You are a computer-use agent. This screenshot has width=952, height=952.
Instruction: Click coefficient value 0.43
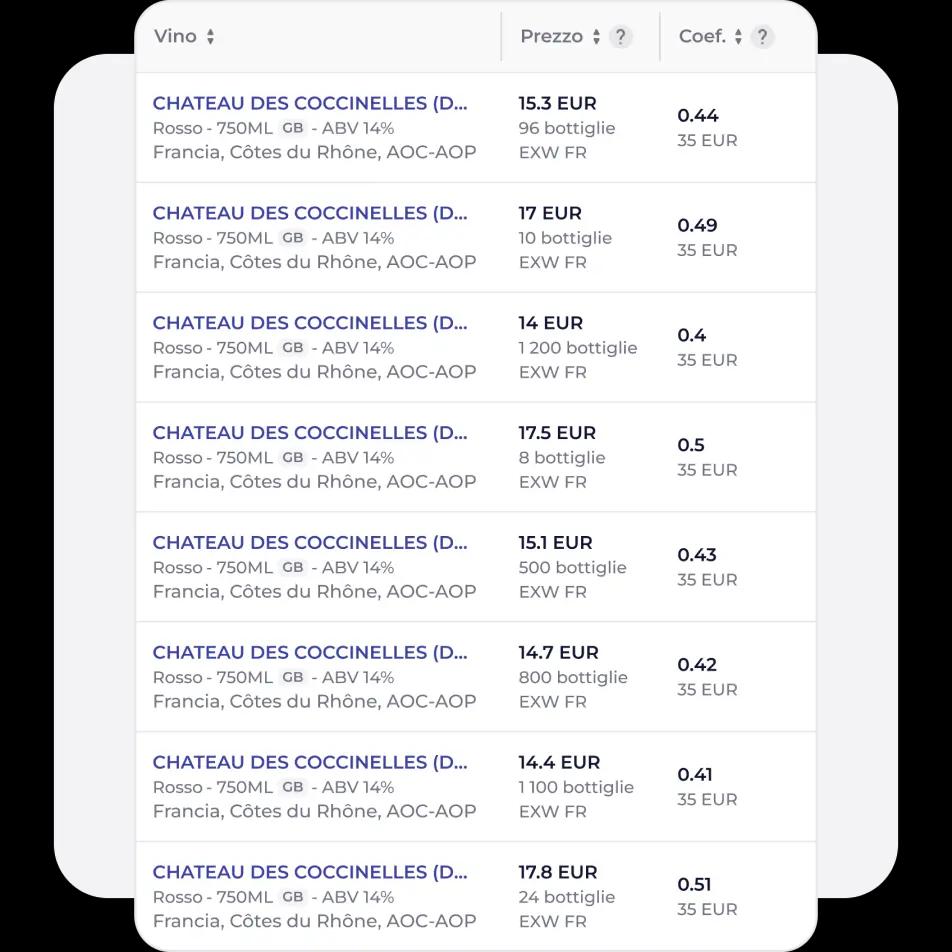click(697, 555)
